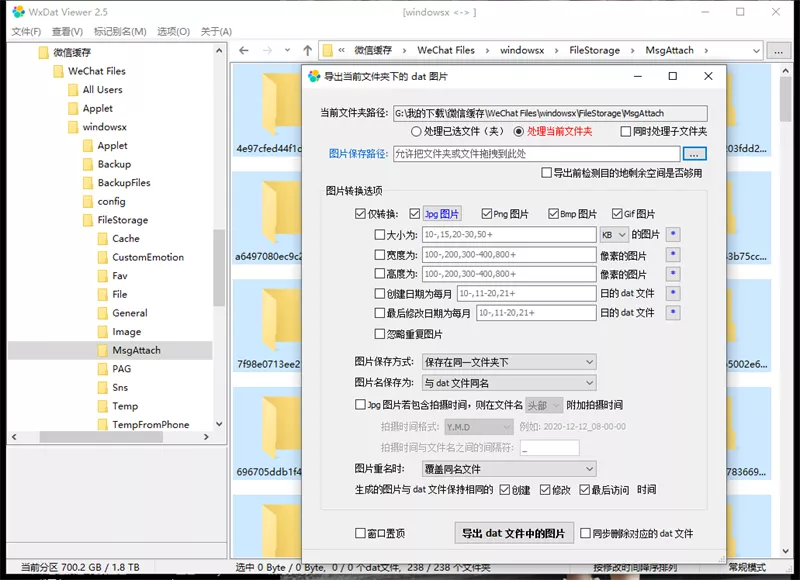The image size is (800, 580).
Task: Enable 同时处理子文件夹 checkbox
Action: coord(626,132)
